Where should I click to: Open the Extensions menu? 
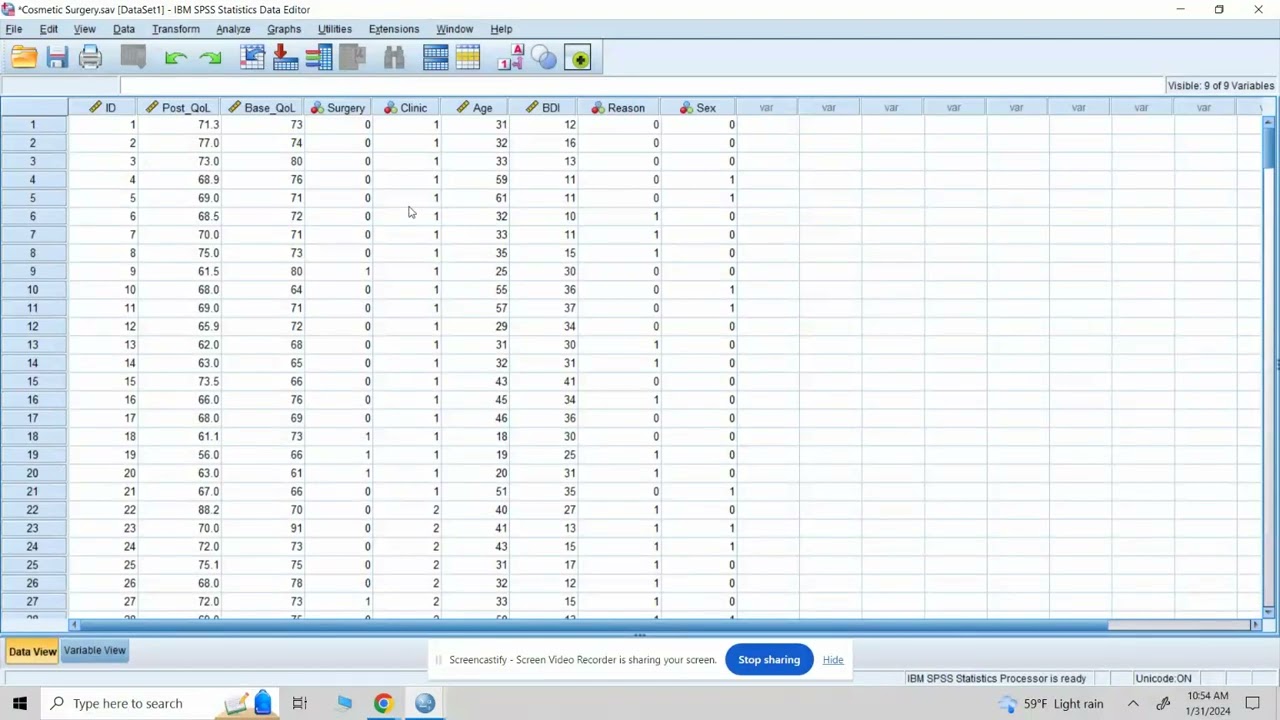(x=394, y=29)
